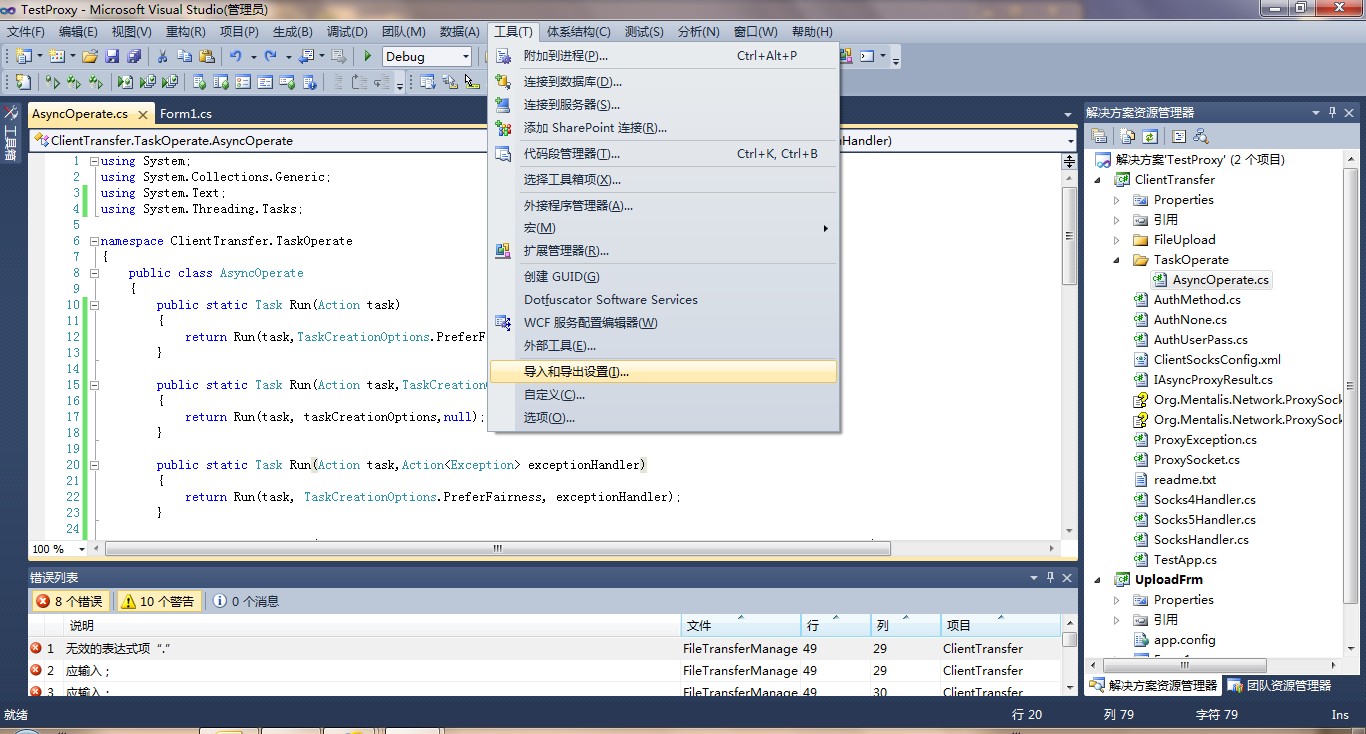1366x734 pixels.
Task: Sort the error list by the 项目 column
Action: click(1000, 625)
